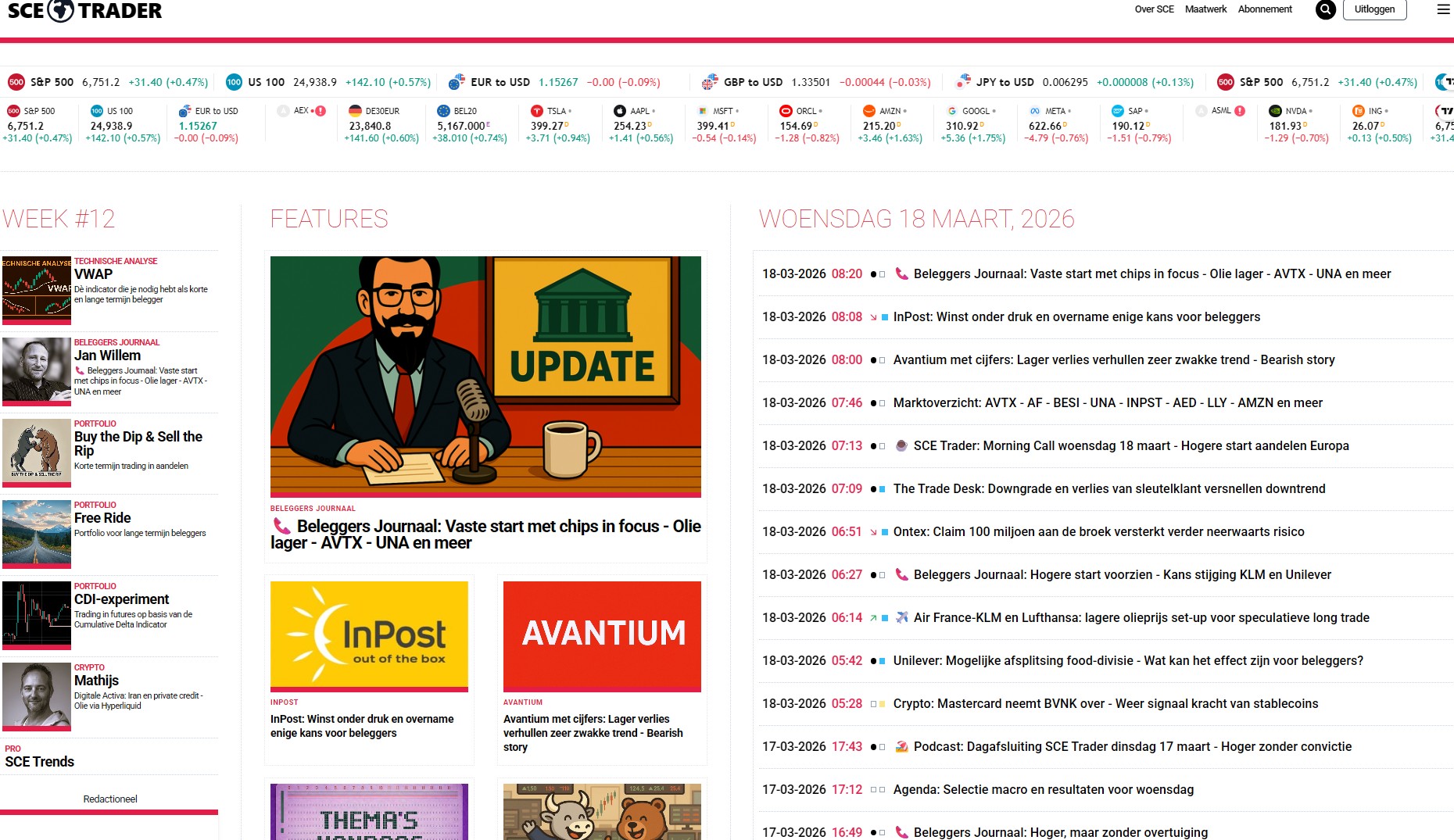1454x840 pixels.
Task: Open the InPost article headline under the card
Action: [x=362, y=726]
